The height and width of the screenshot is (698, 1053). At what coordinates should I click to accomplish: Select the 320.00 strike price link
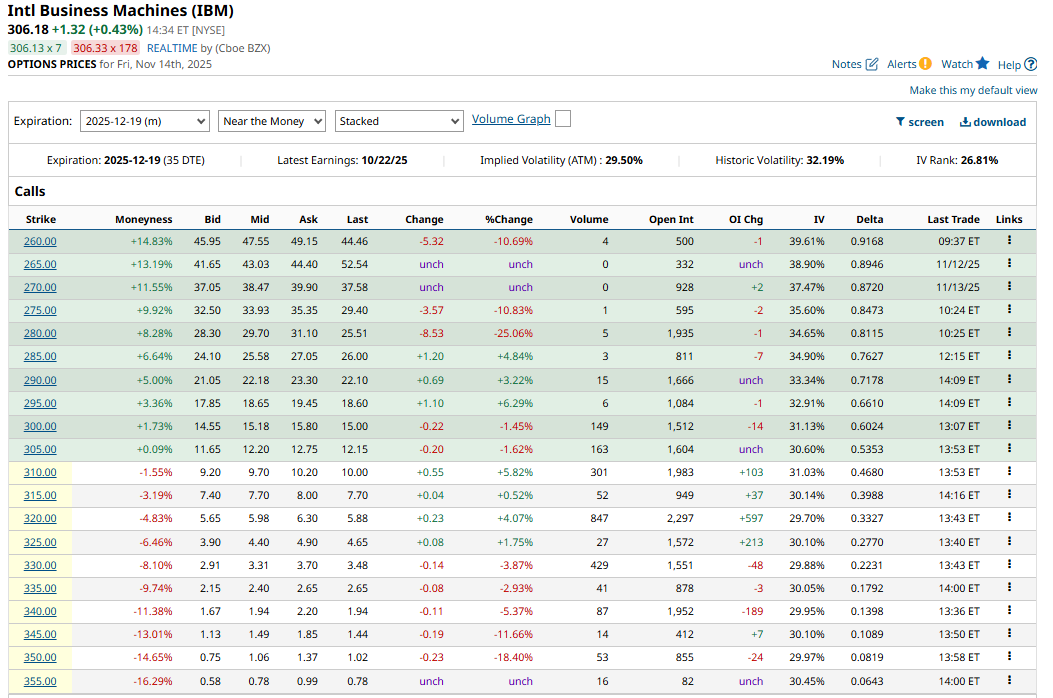point(40,518)
